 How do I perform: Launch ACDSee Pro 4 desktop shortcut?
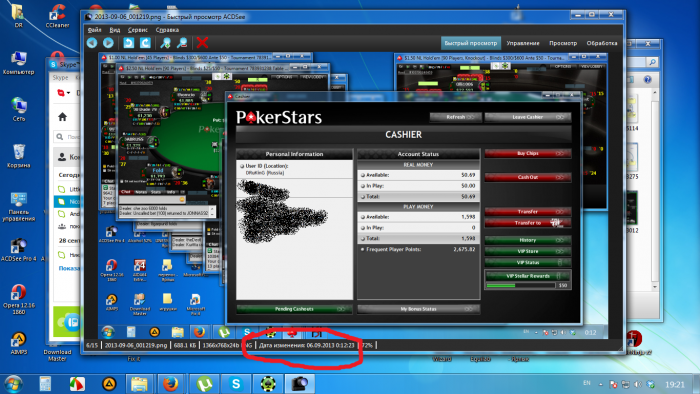coord(18,250)
